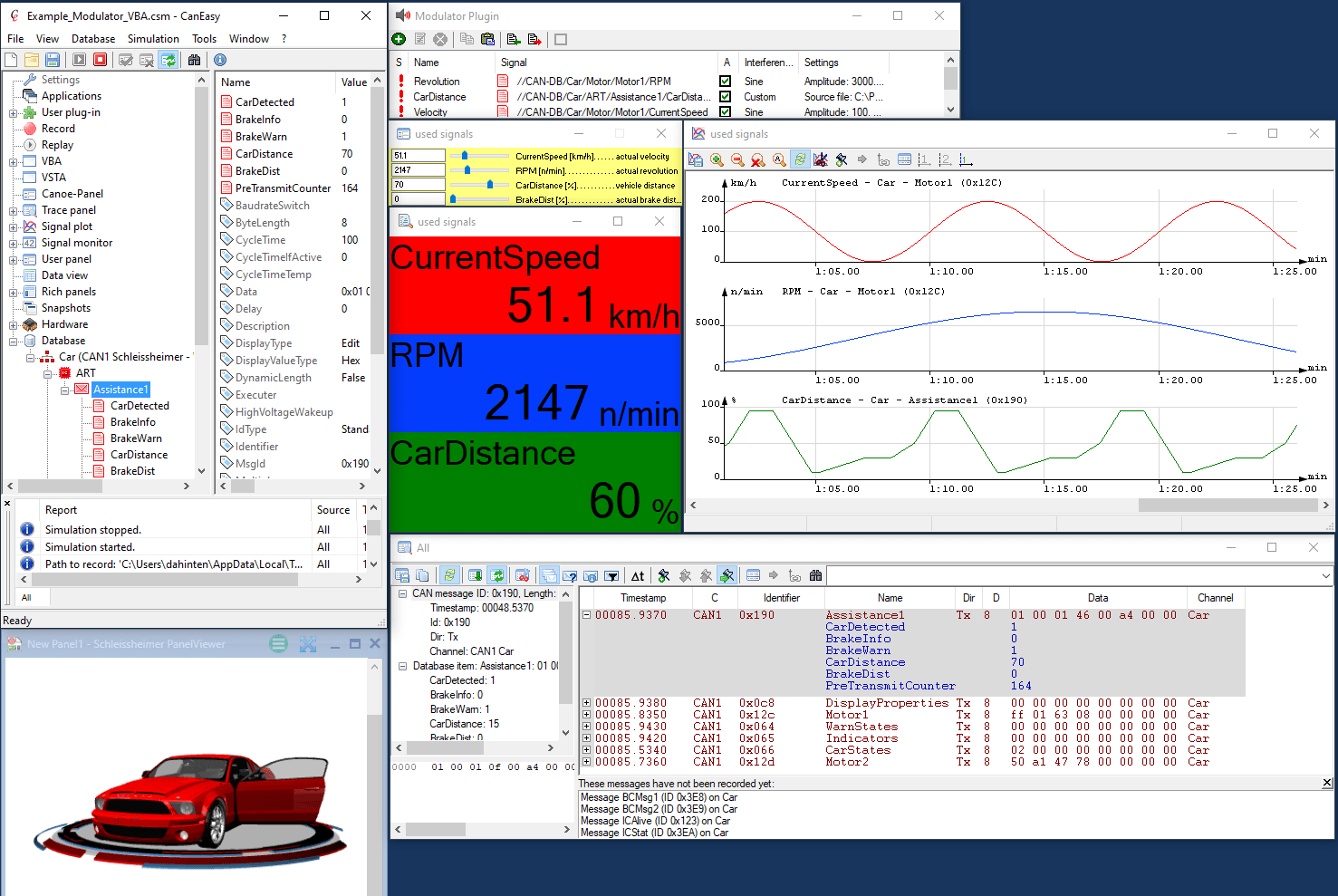Click the save diskette icon in CanEasy toolbar
The height and width of the screenshot is (896, 1338).
(x=53, y=60)
